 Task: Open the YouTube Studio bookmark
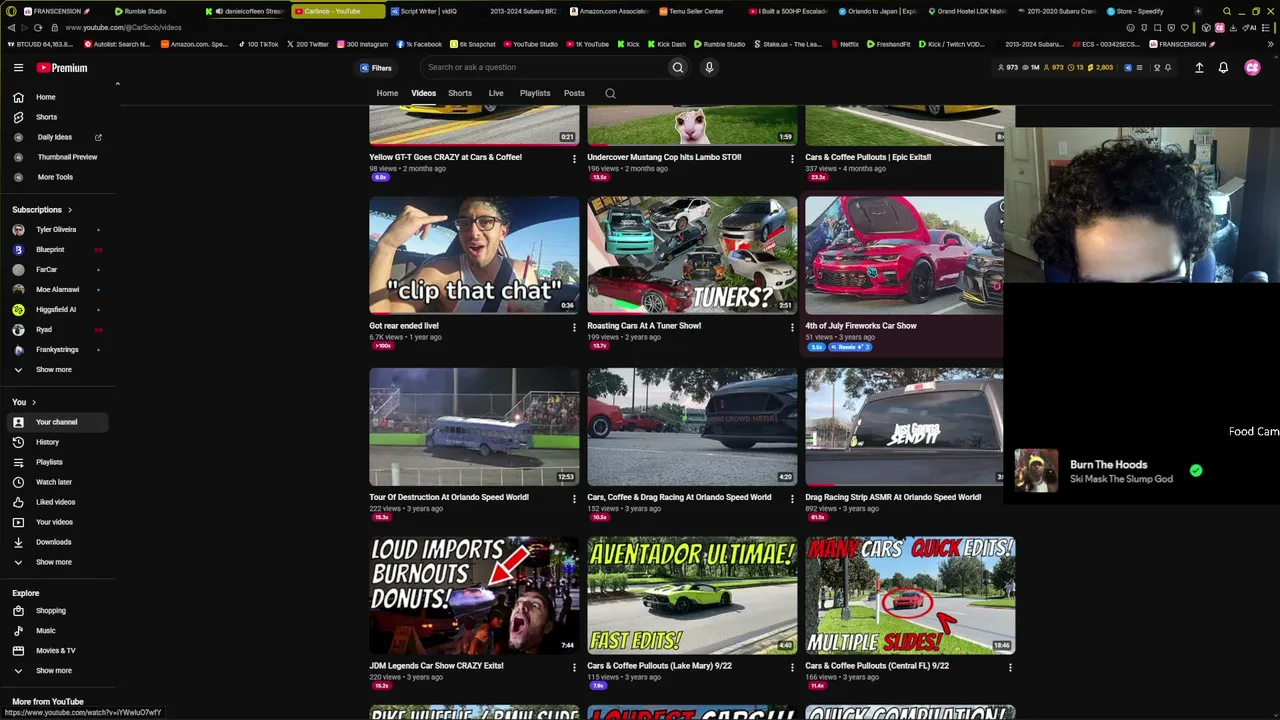tap(531, 44)
